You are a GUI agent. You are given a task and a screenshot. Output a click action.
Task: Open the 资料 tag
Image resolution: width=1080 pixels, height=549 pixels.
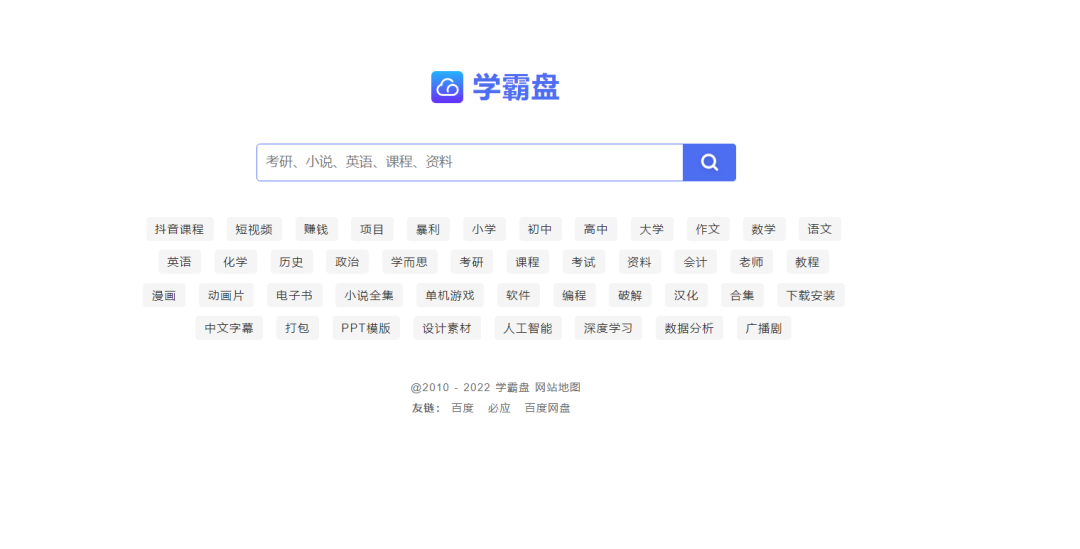(639, 262)
